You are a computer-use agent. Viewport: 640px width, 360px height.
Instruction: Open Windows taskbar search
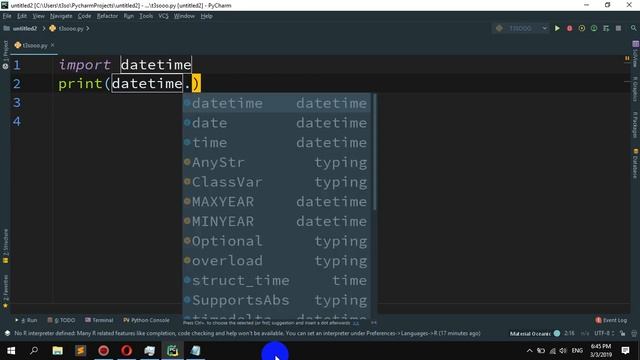pos(34,351)
